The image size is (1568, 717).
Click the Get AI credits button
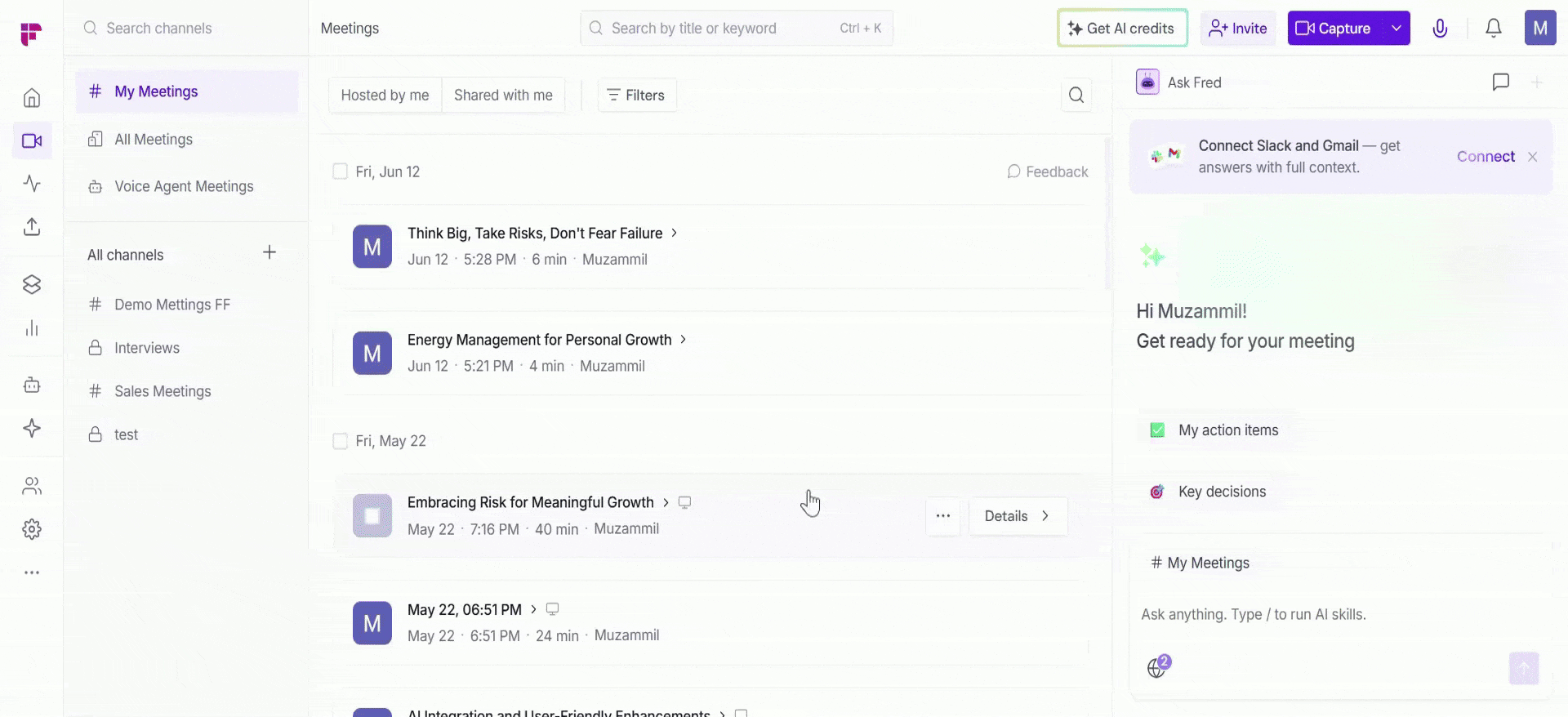click(1122, 28)
